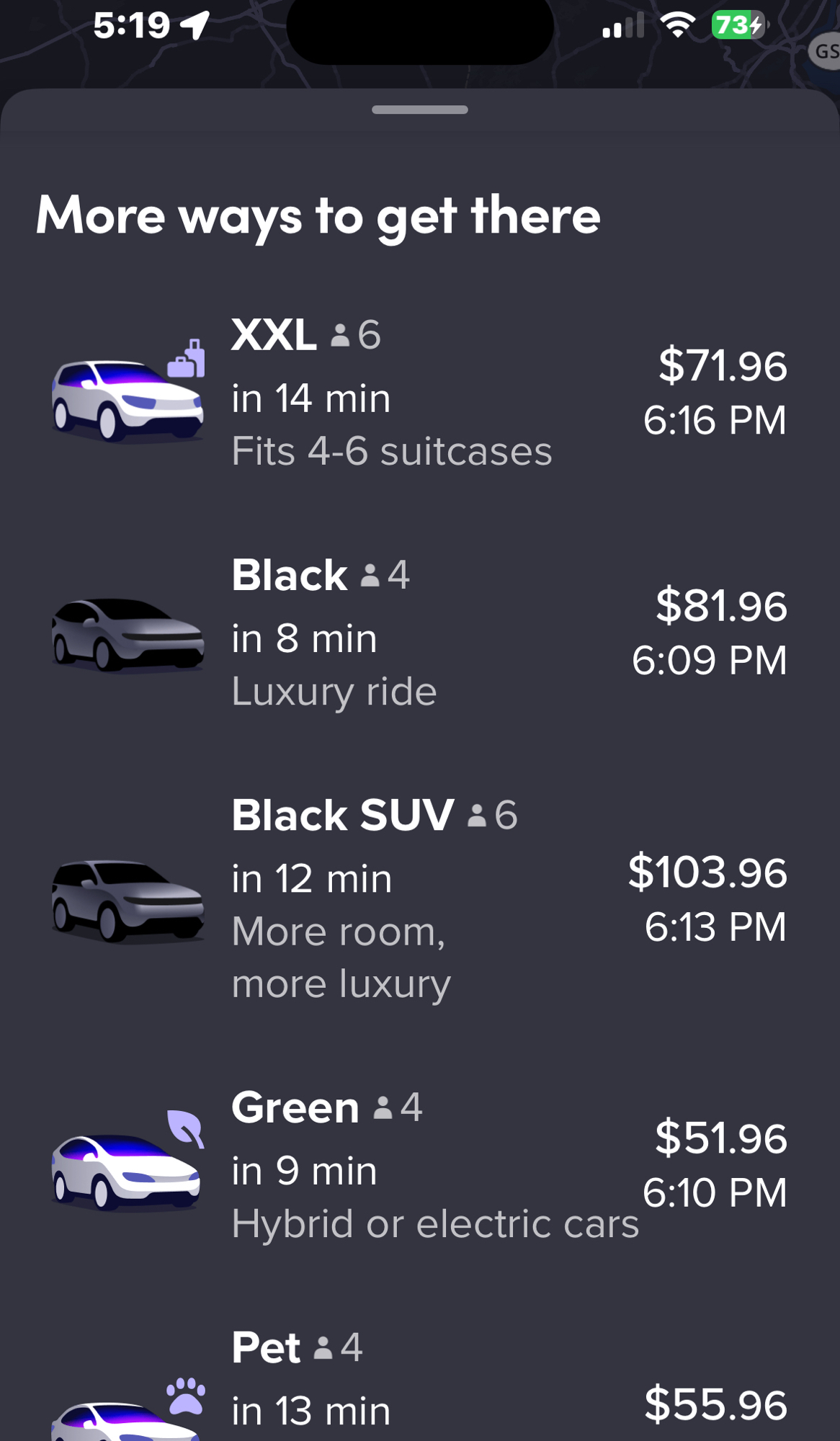Viewport: 840px width, 1441px height.
Task: Tap the luggage badge on XXL
Action: pos(187,359)
